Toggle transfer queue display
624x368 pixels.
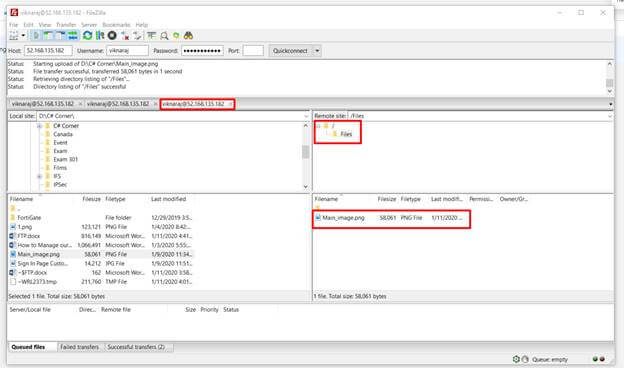tap(73, 36)
